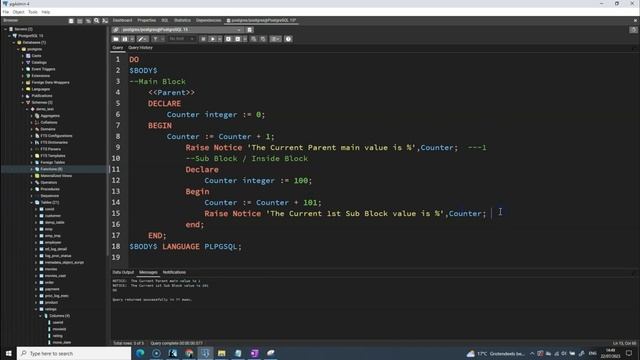Open Microsoft Edge from the taskbar
The image size is (640, 360).
click(x=140, y=353)
